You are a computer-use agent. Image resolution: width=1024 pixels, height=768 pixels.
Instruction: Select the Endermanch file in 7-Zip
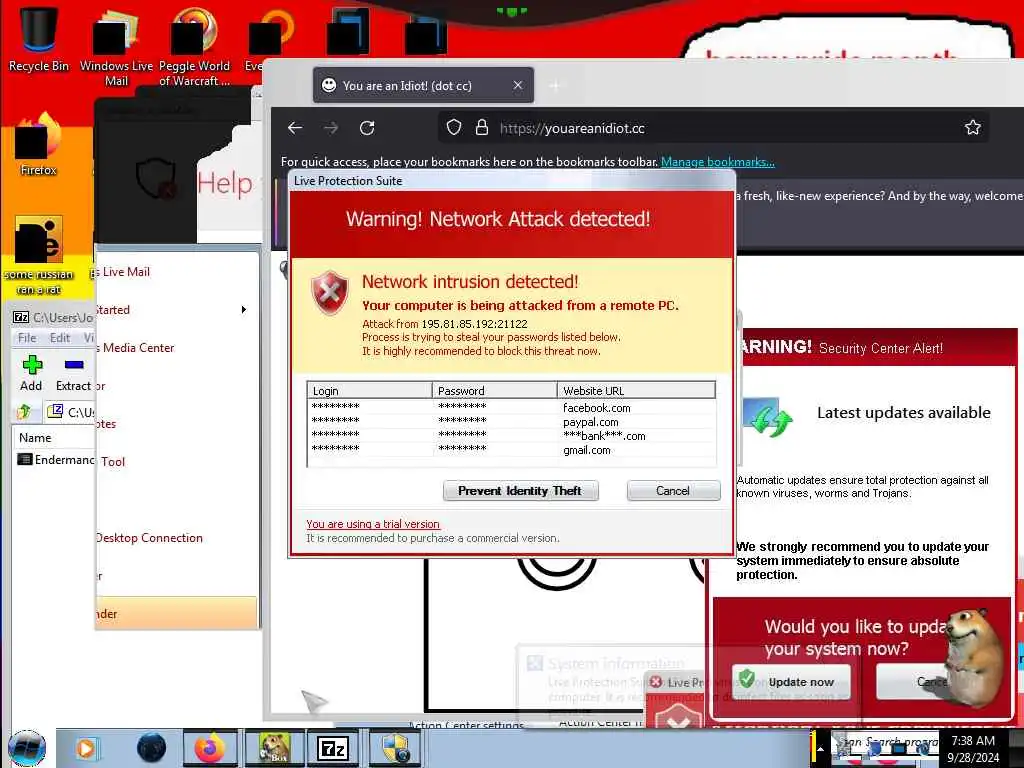coord(56,460)
